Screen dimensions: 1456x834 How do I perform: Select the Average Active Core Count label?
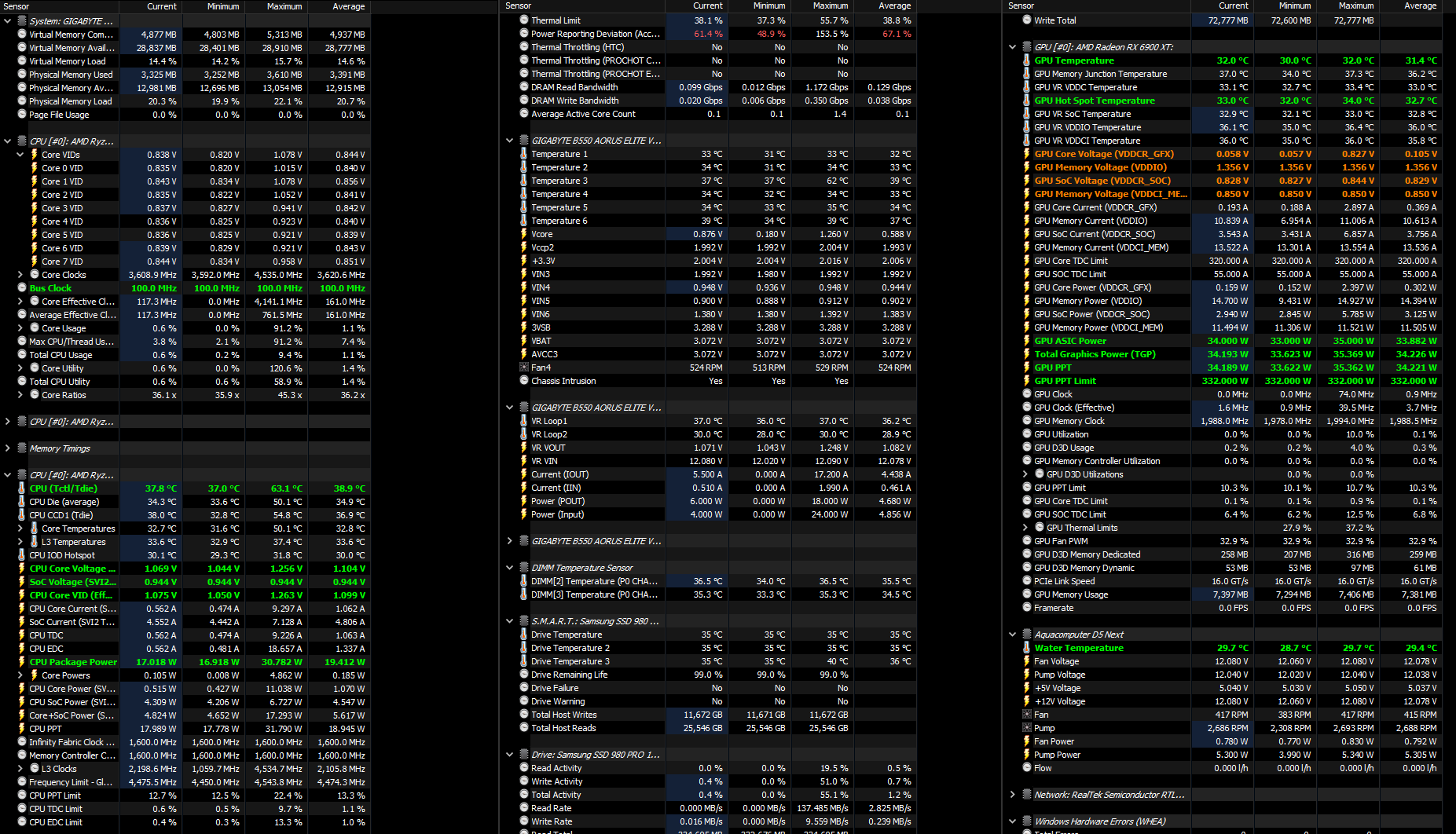click(583, 114)
